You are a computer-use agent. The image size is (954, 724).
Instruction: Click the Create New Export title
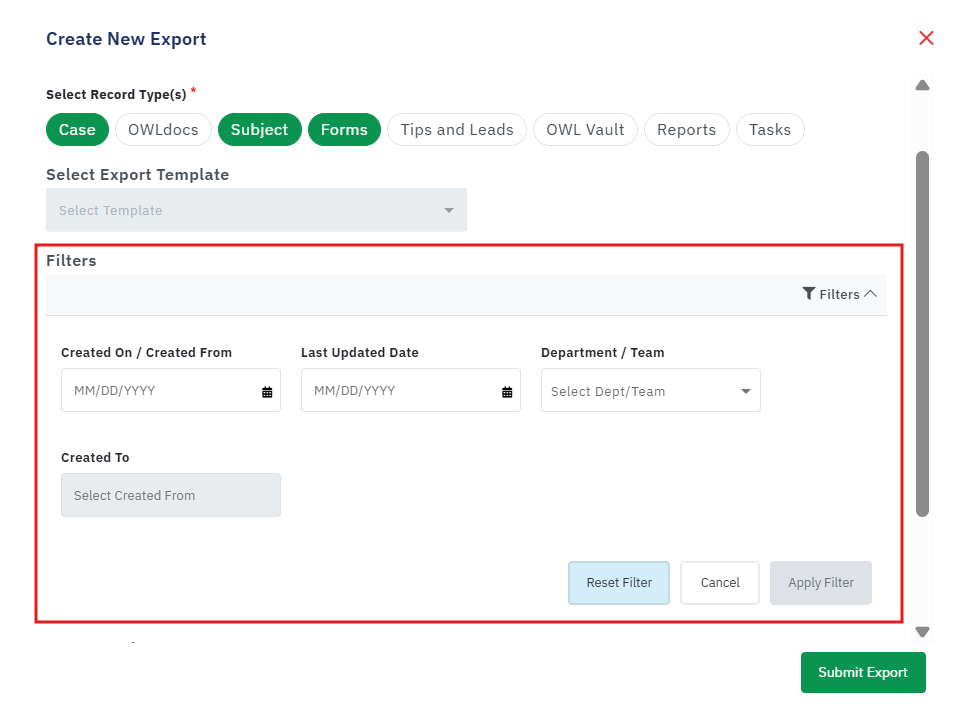click(126, 39)
